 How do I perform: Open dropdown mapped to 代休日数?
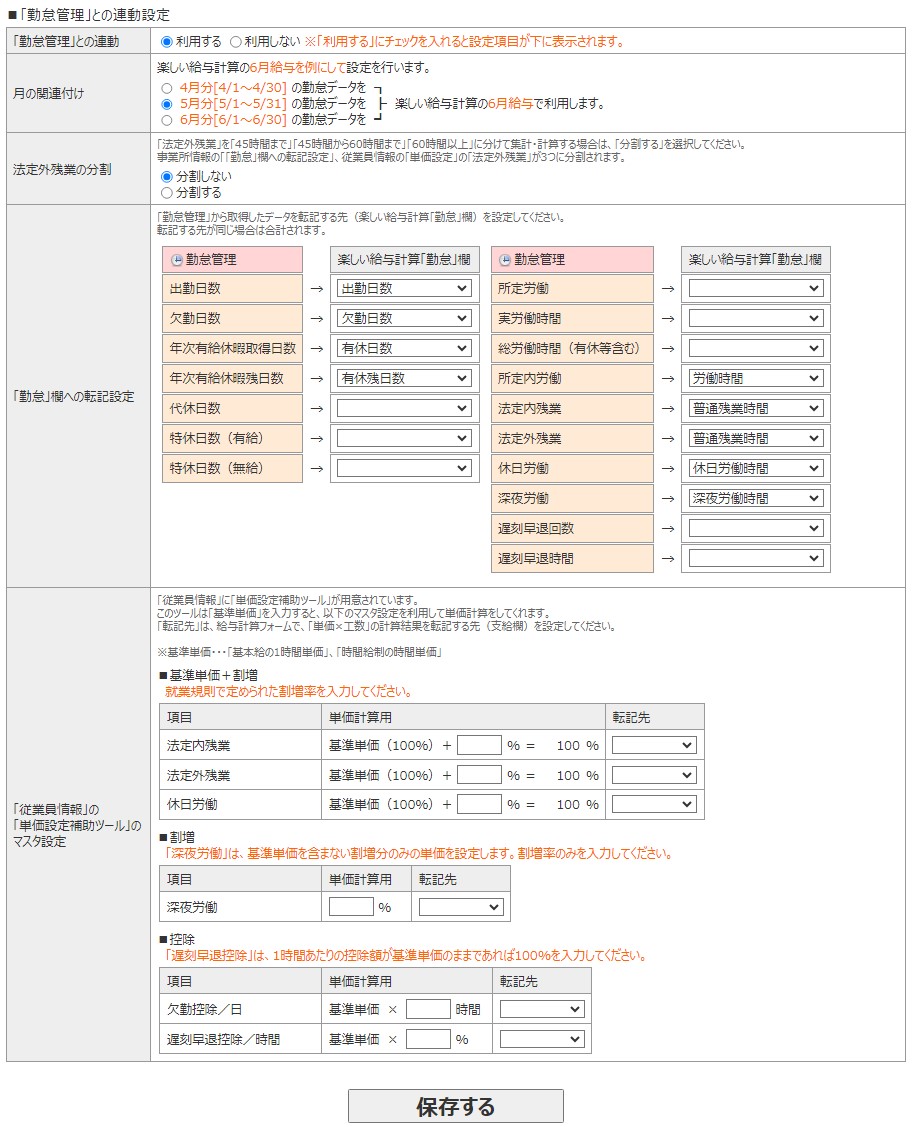404,408
